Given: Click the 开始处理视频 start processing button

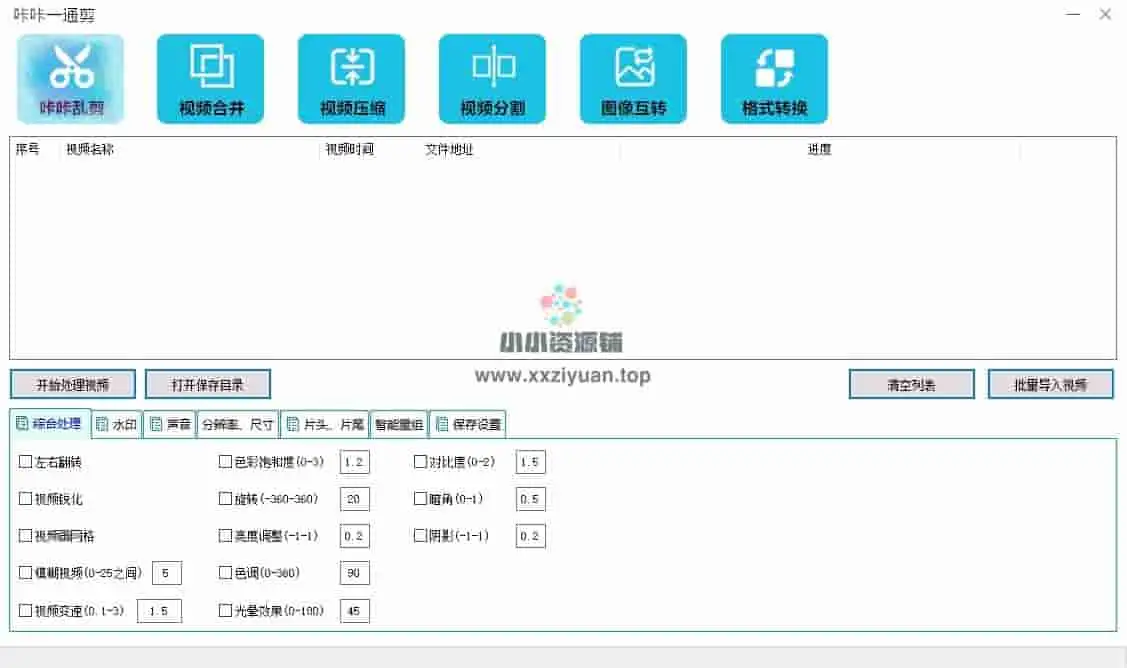Looking at the screenshot, I should (72, 384).
